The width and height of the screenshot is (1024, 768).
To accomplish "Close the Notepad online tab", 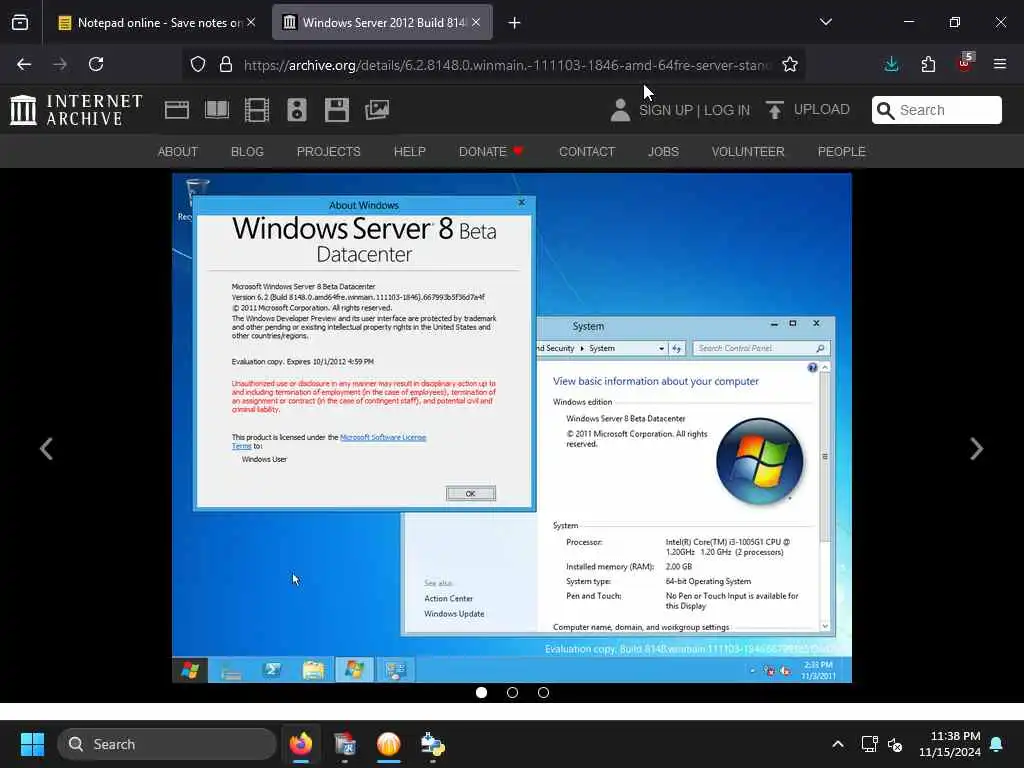I will coord(251,22).
